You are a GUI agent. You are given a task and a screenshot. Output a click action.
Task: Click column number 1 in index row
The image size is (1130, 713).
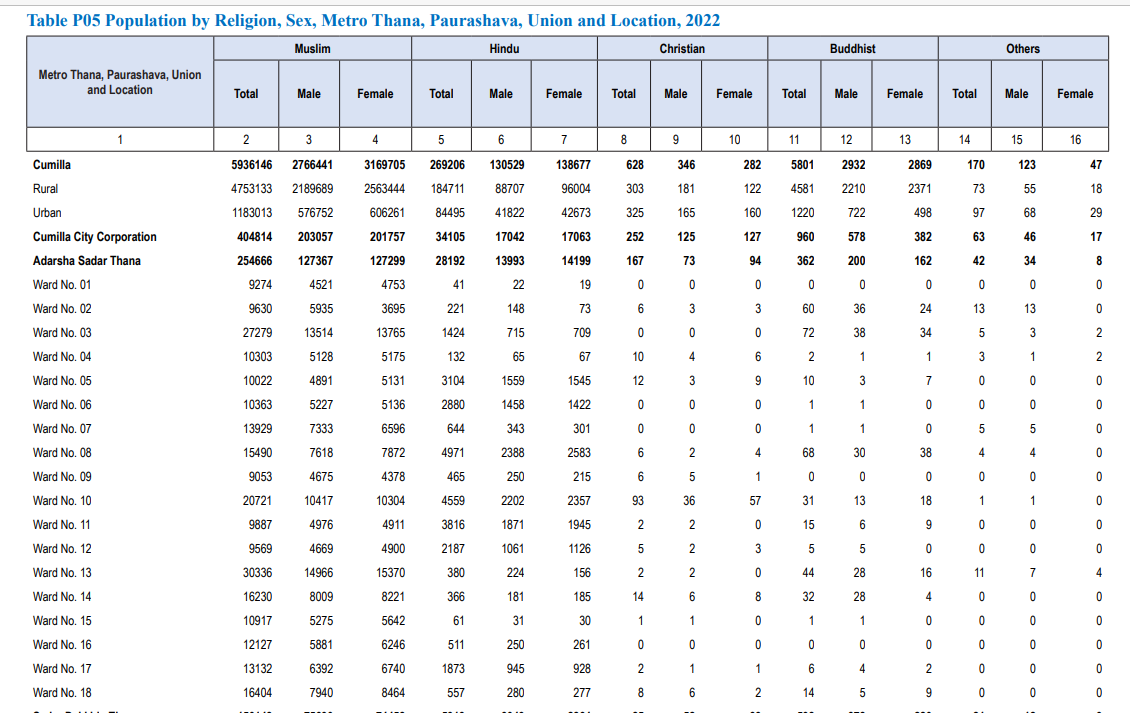click(120, 140)
